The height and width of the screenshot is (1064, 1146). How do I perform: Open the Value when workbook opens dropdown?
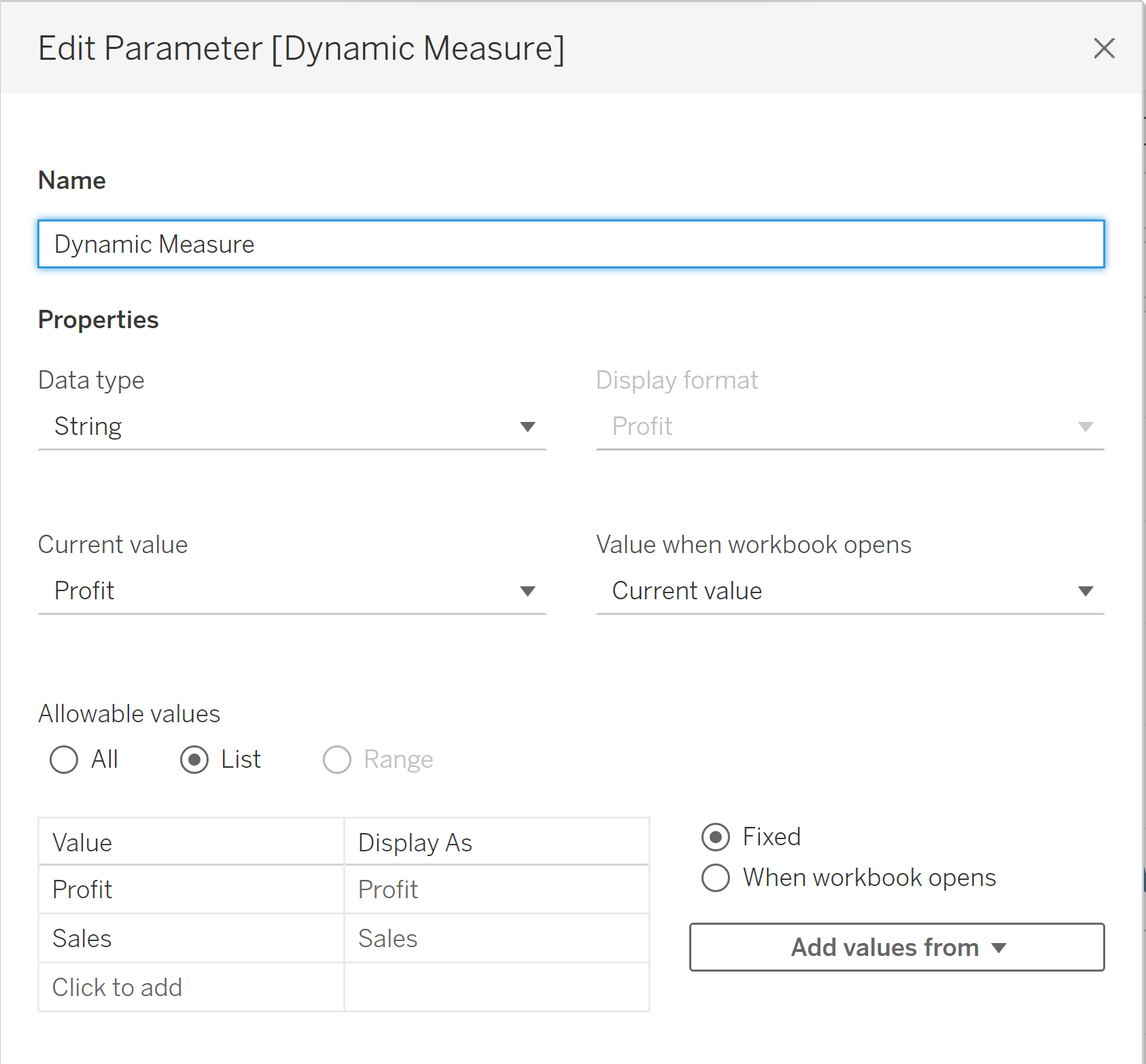[850, 591]
